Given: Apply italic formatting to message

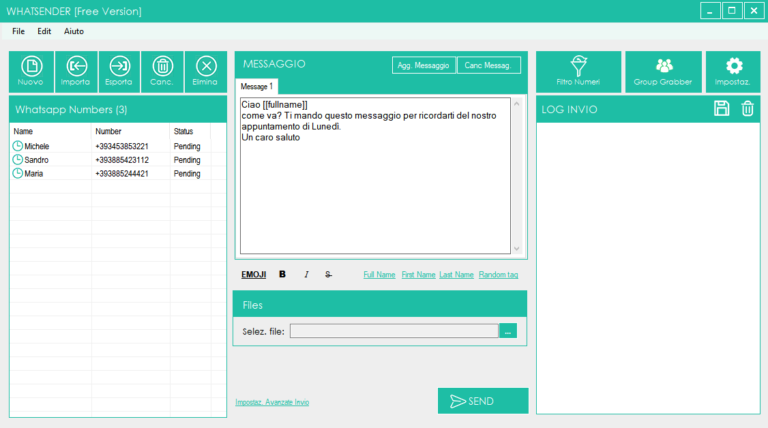Looking at the screenshot, I should click(306, 274).
